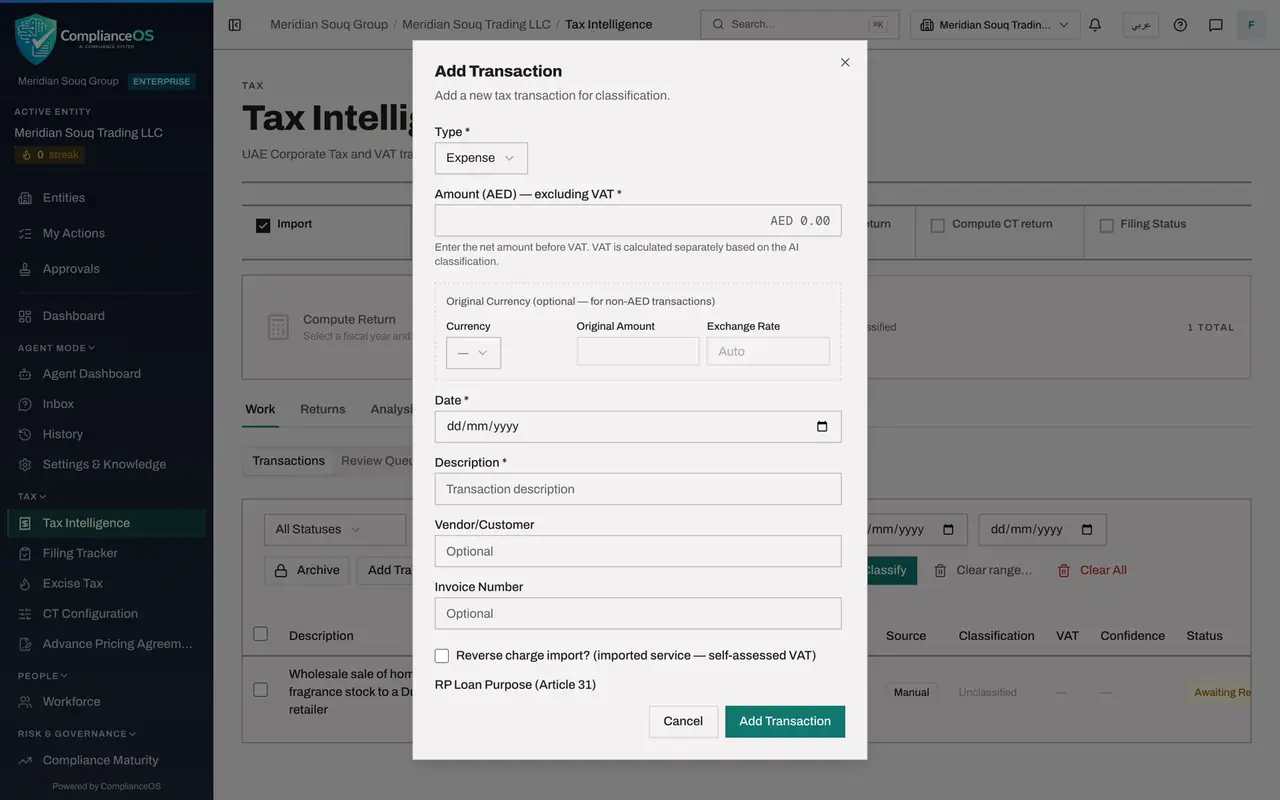Screen dimensions: 1280x800
Task: Select the Wholesale sale transaction row checkbox
Action: [261, 690]
